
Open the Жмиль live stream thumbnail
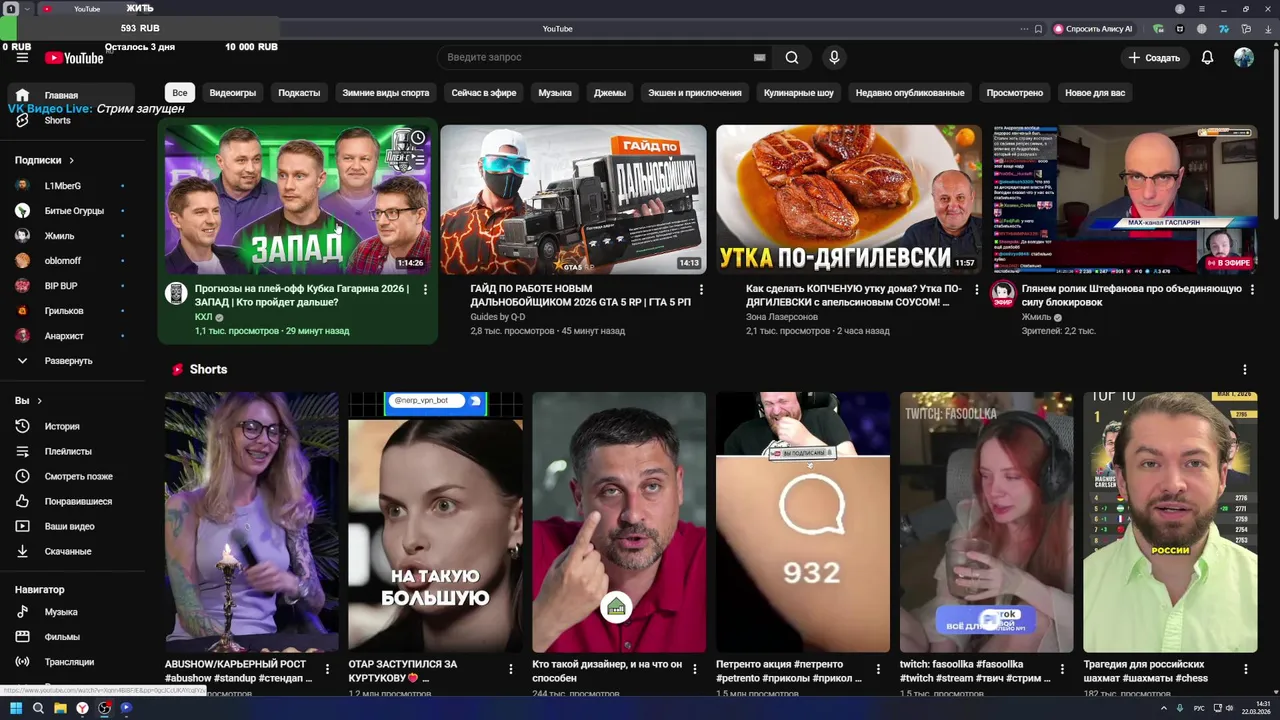tap(1125, 199)
